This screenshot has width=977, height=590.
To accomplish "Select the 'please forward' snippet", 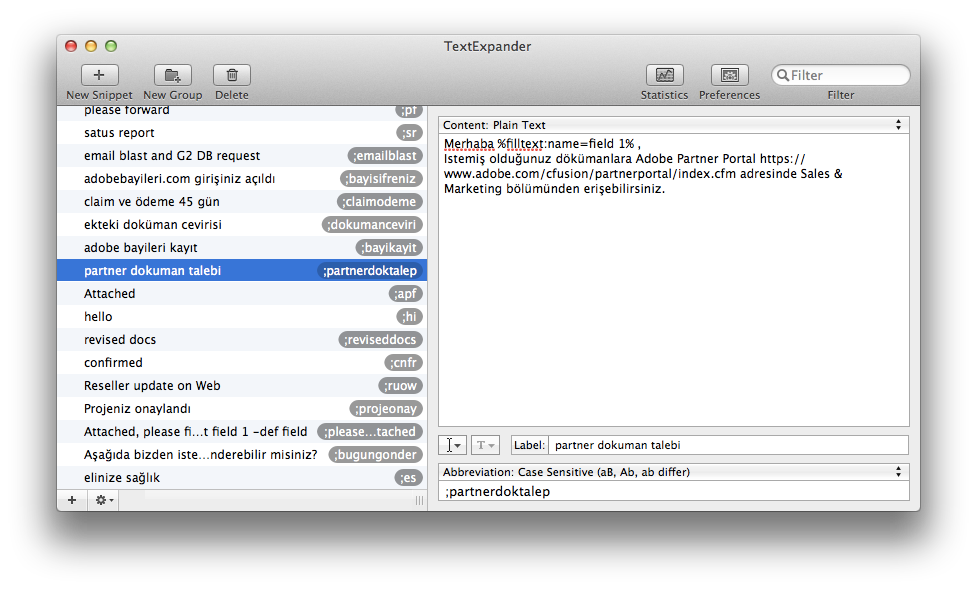I will pyautogui.click(x=242, y=111).
